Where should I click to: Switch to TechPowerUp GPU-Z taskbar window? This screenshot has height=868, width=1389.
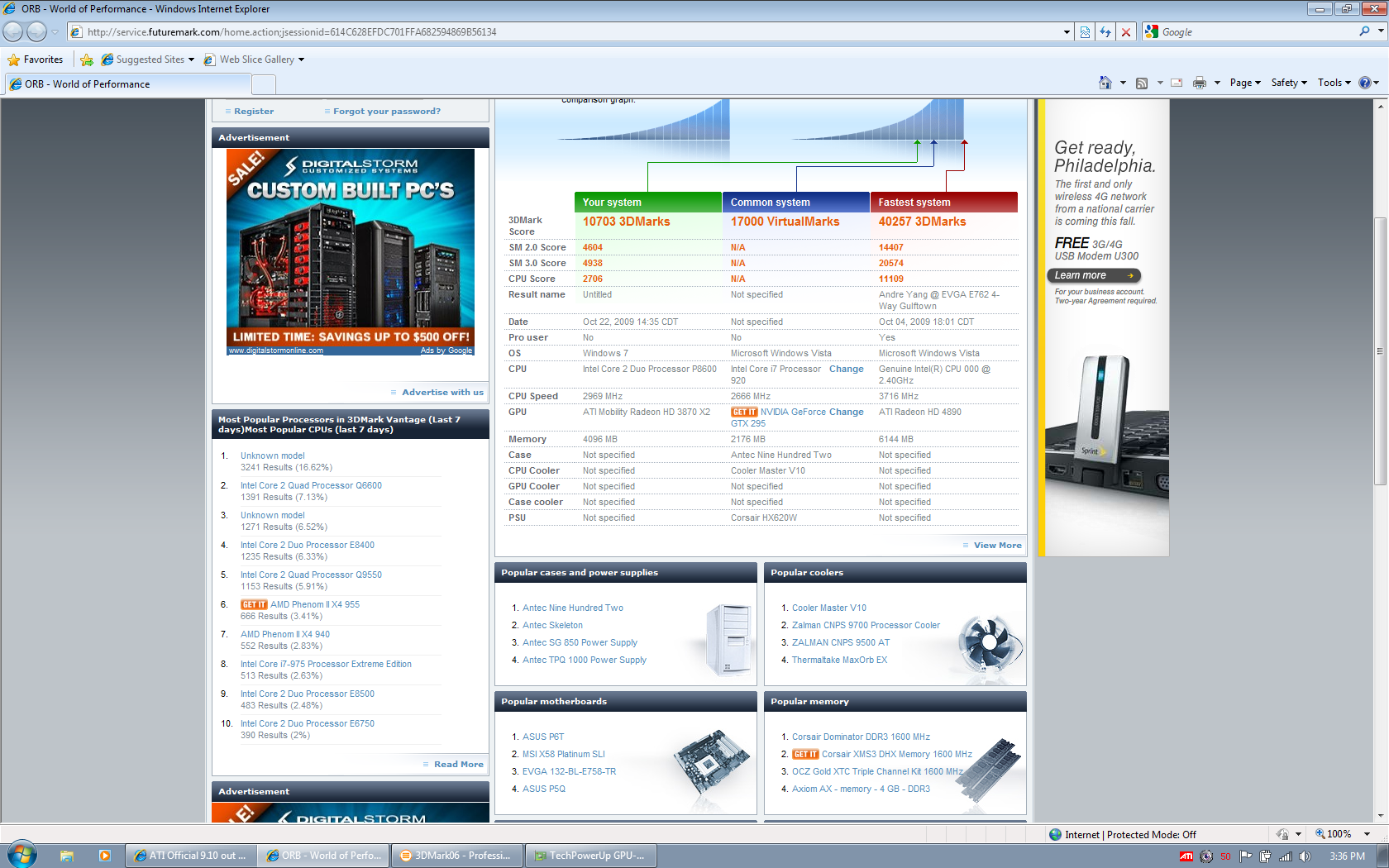(590, 856)
